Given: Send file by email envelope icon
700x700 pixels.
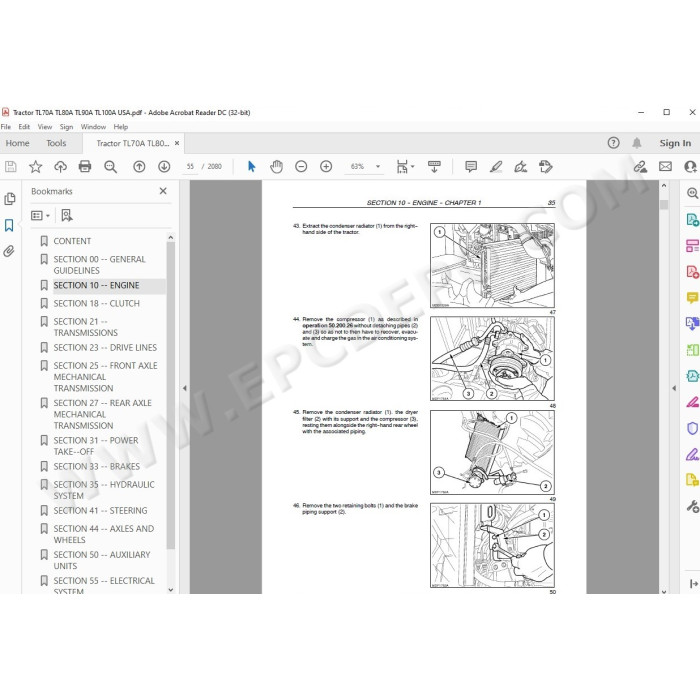Looking at the screenshot, I should [x=665, y=167].
